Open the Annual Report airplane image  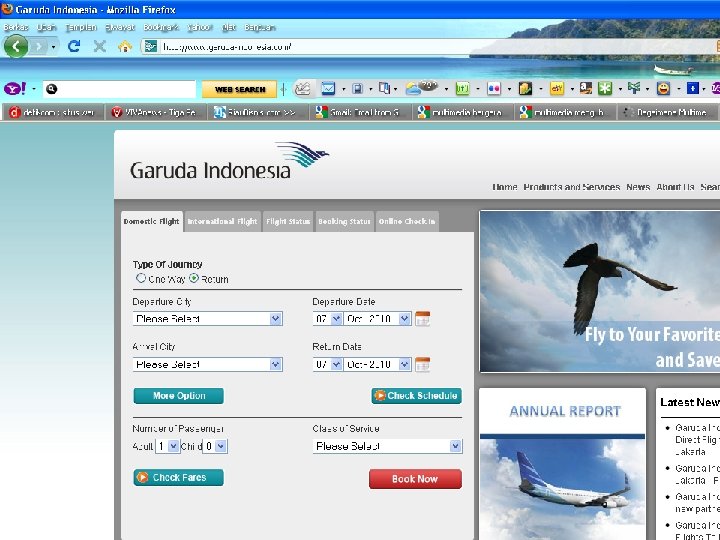point(562,487)
